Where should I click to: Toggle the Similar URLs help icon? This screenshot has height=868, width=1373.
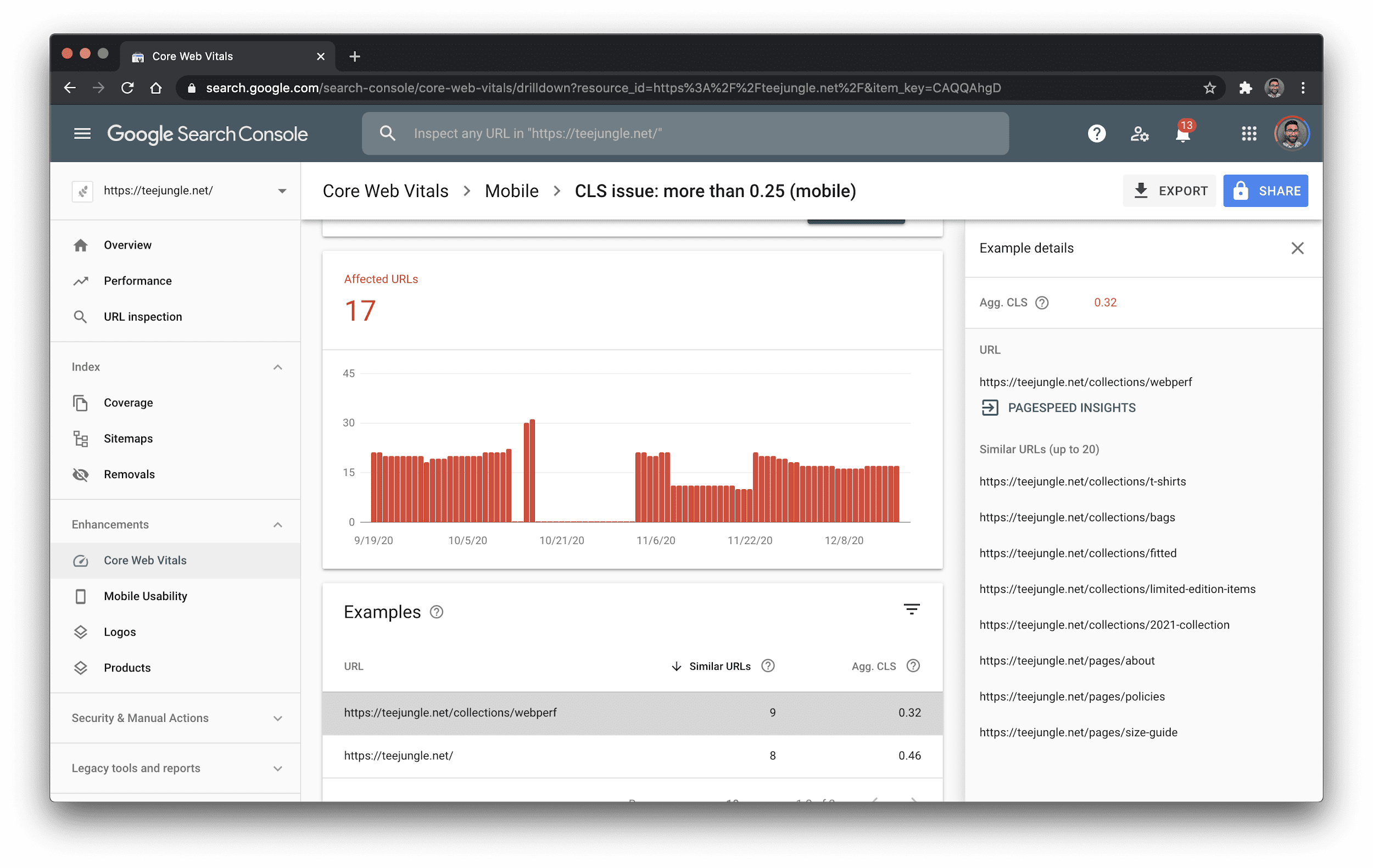[768, 666]
